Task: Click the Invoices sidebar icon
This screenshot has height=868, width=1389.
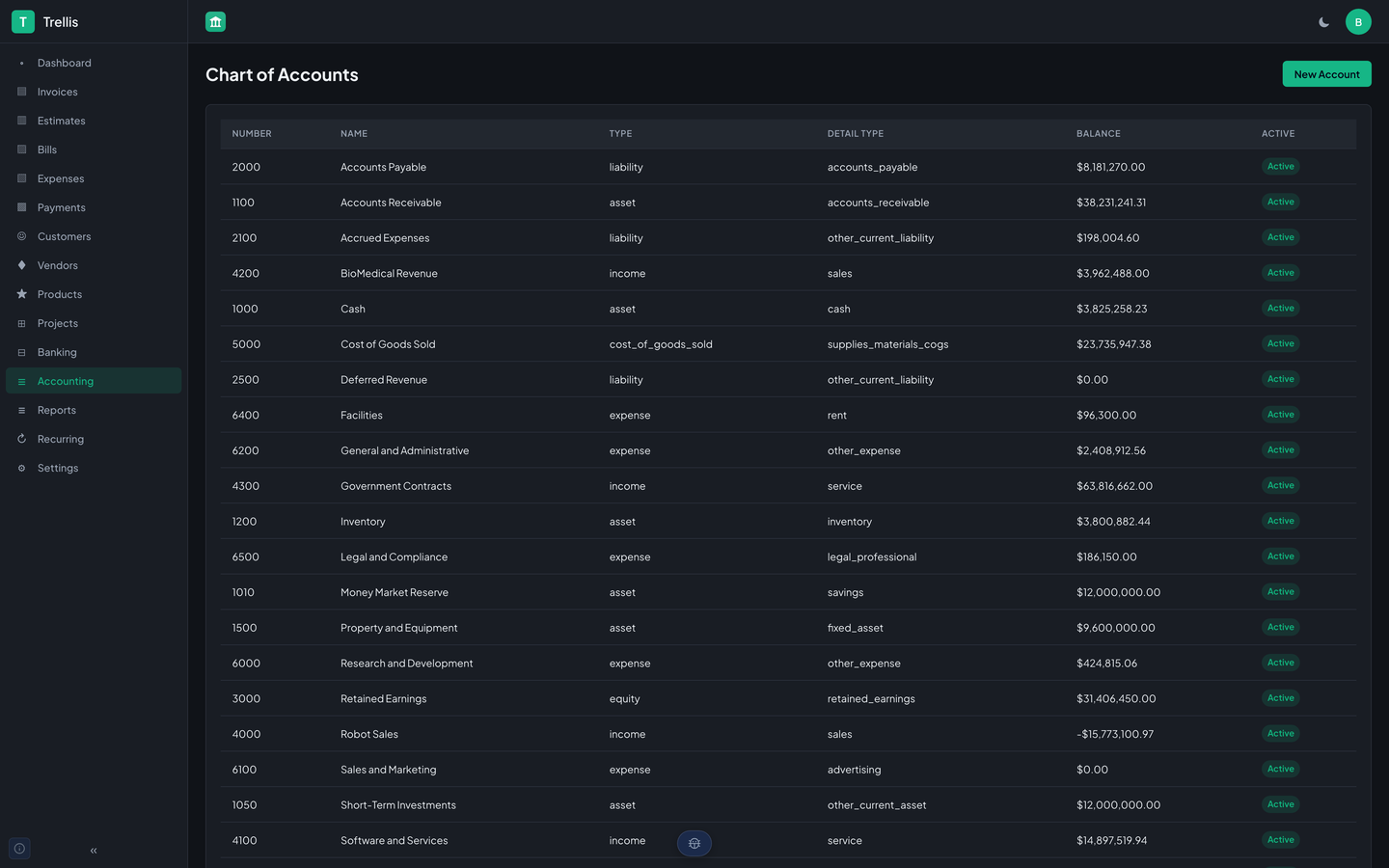Action: [x=22, y=92]
